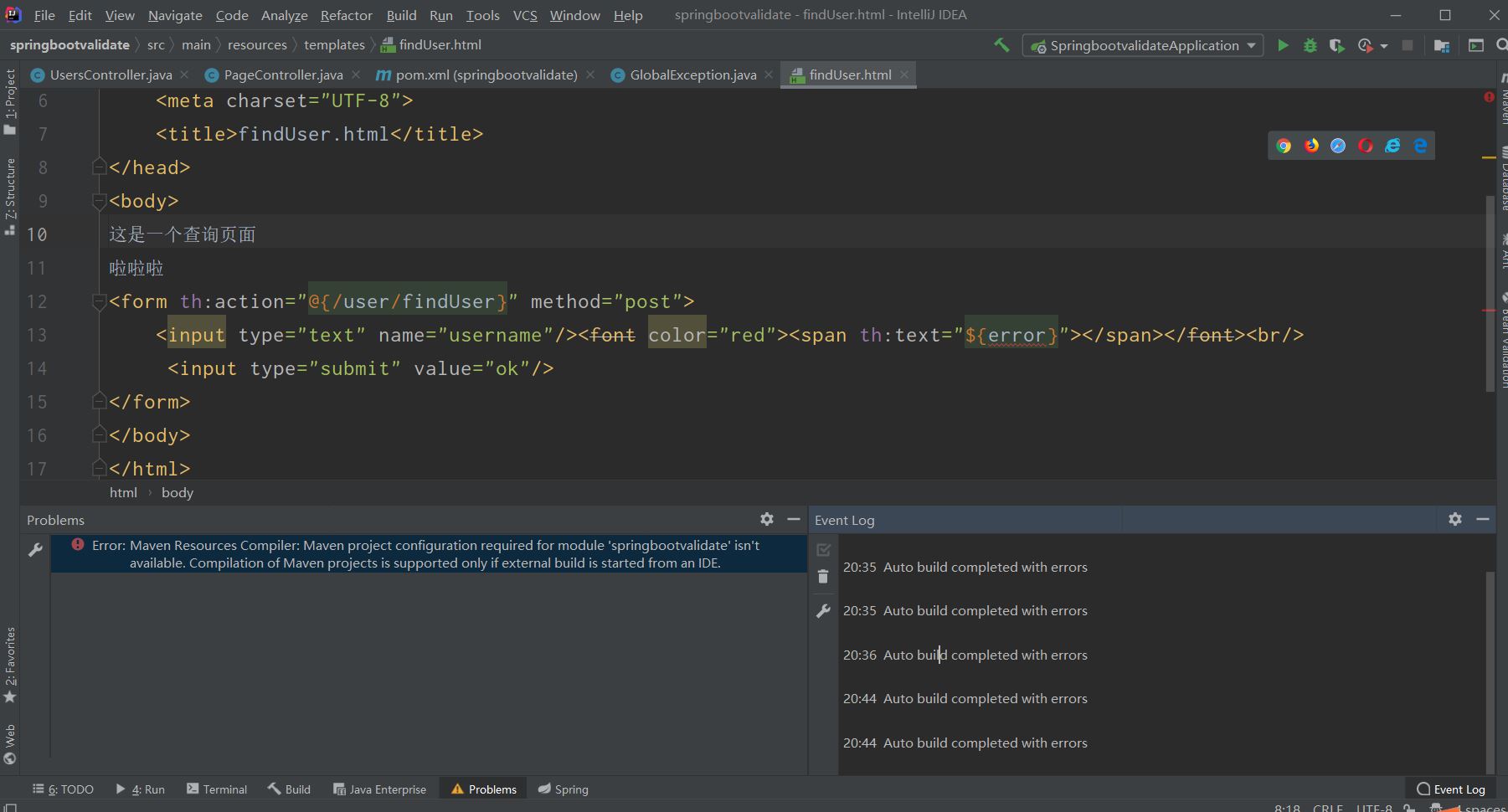Toggle the Favorites tool window button
1508x812 pixels.
click(10, 666)
